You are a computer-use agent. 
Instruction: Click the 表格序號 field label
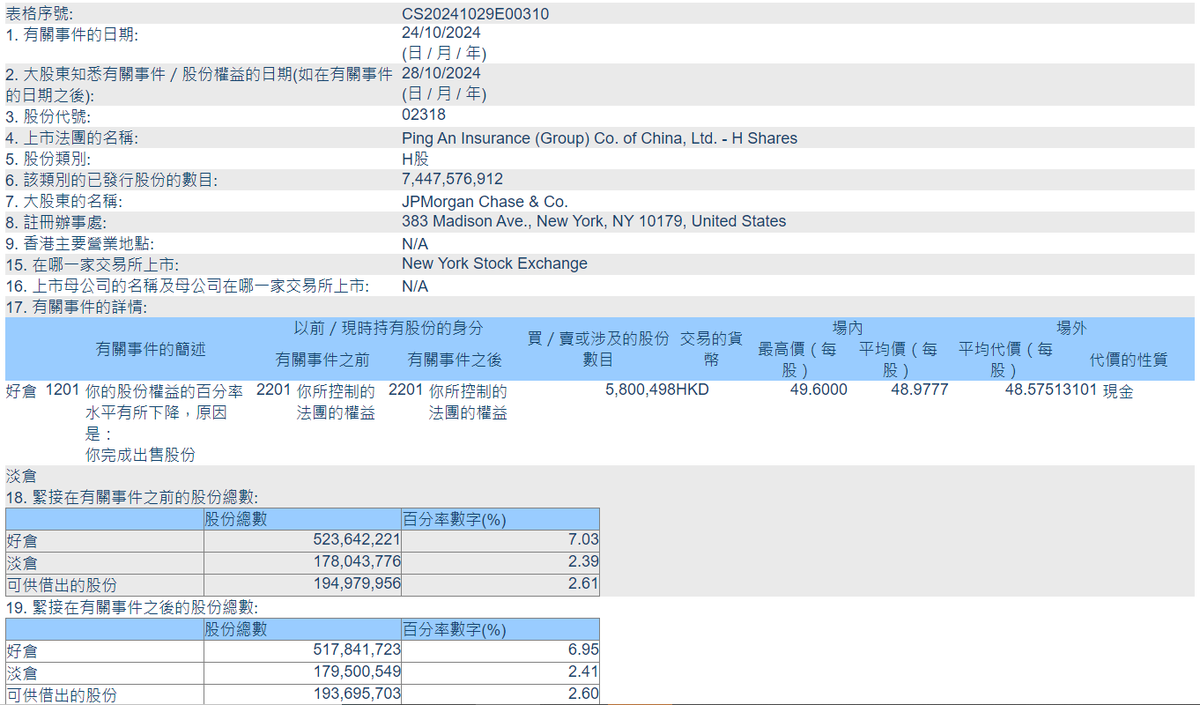pyautogui.click(x=39, y=14)
